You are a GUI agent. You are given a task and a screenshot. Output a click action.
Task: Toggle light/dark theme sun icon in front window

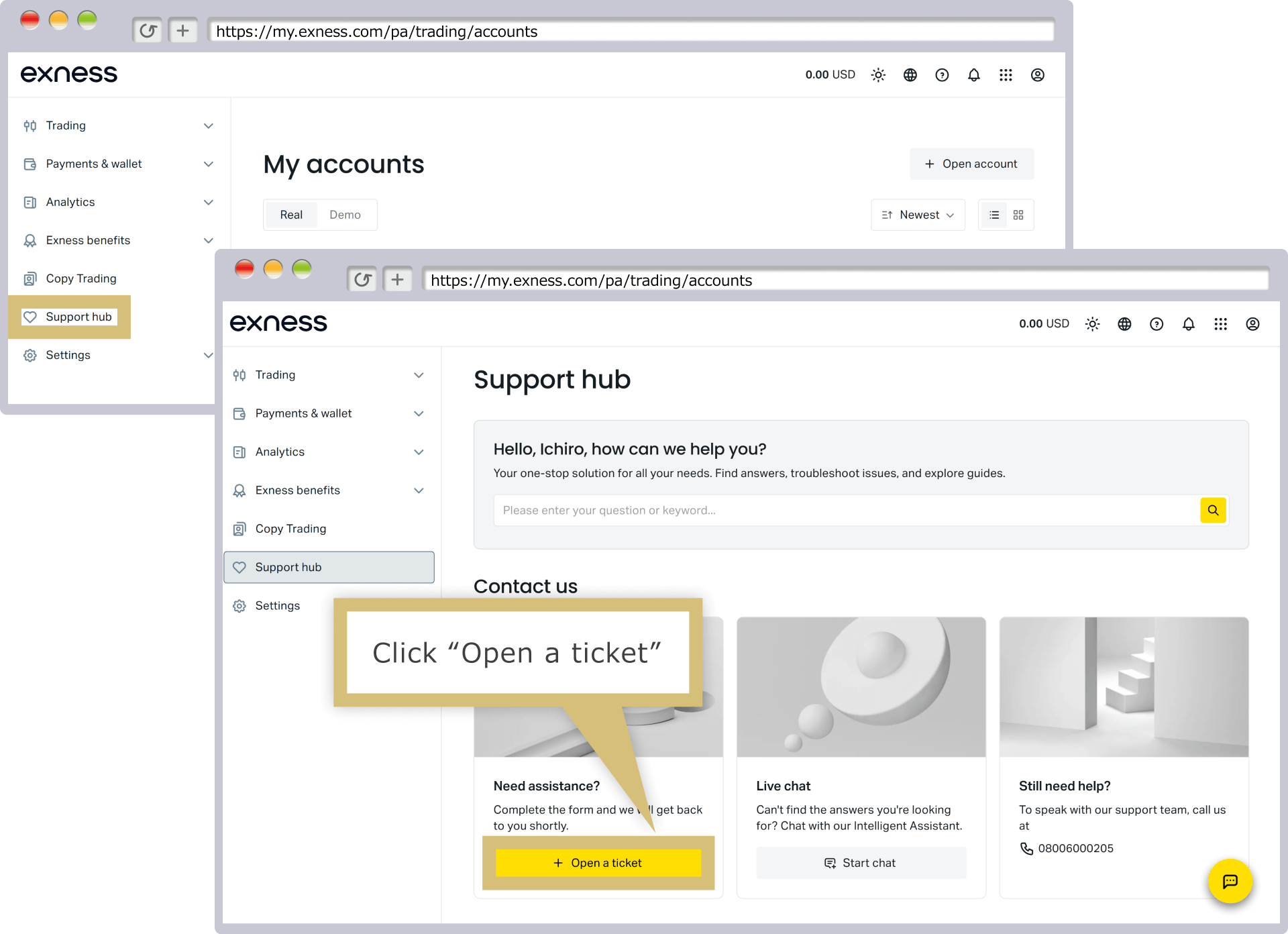point(1092,324)
